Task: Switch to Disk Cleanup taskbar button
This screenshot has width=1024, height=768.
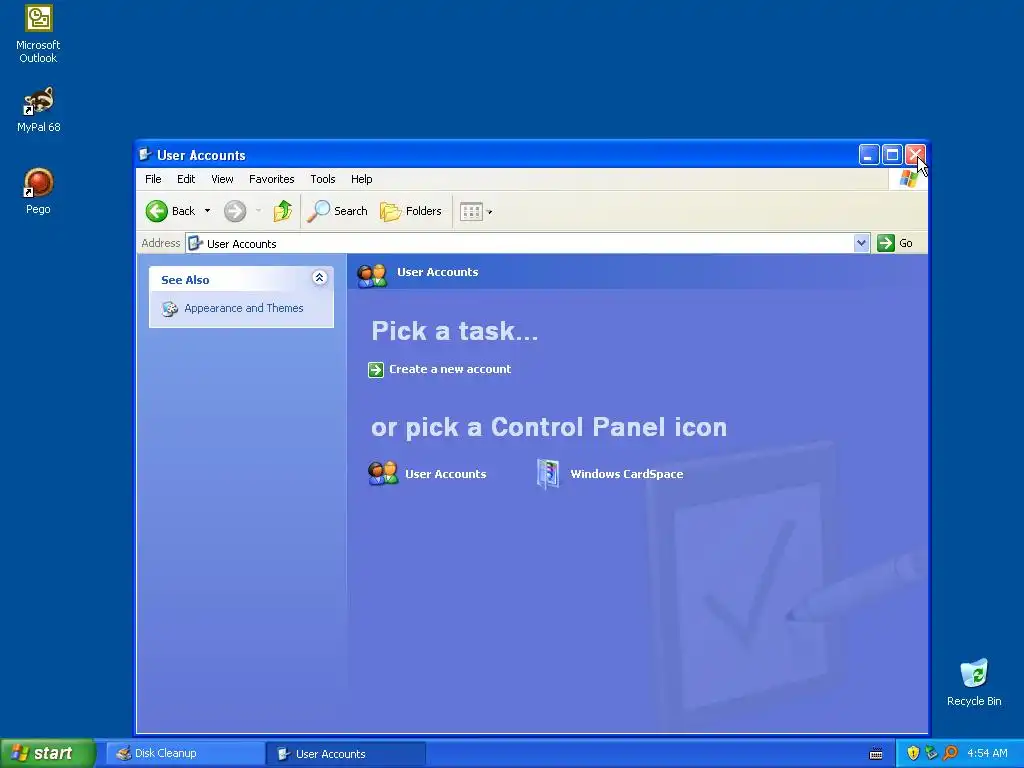Action: coord(184,753)
